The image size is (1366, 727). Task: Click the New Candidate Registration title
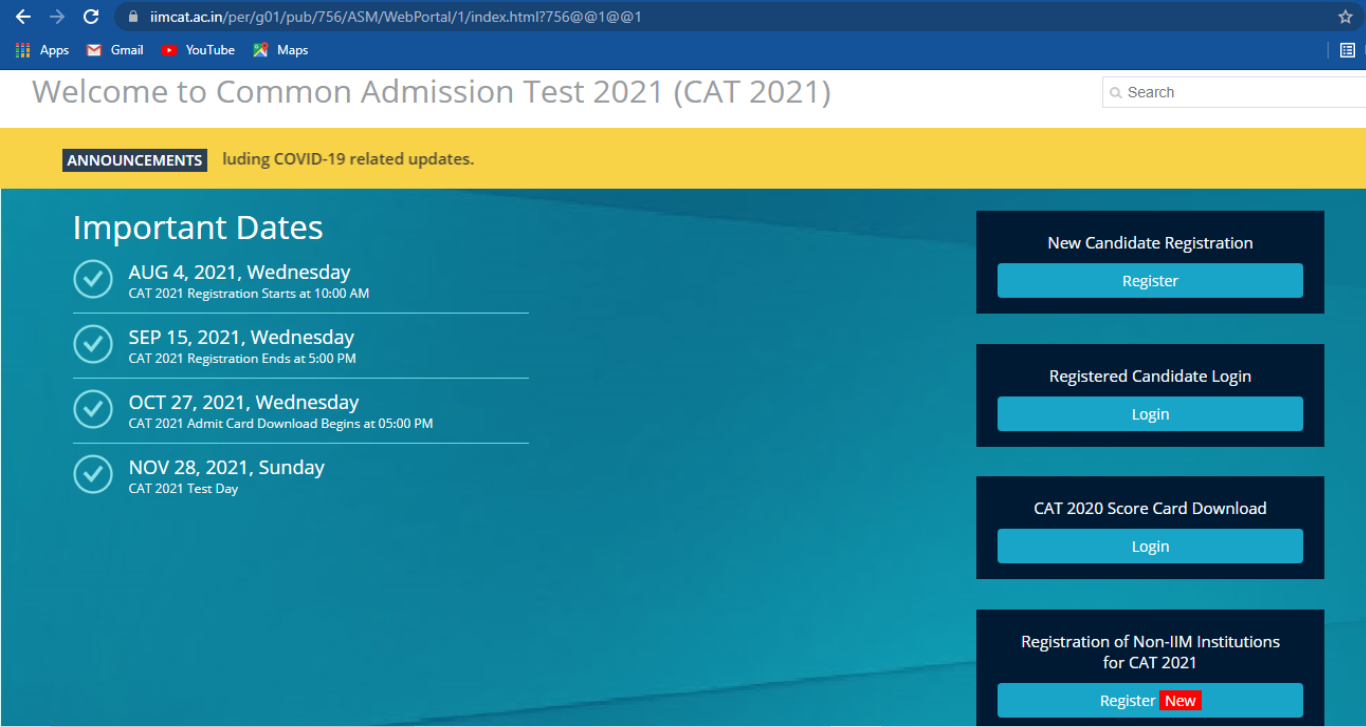pyautogui.click(x=1150, y=243)
